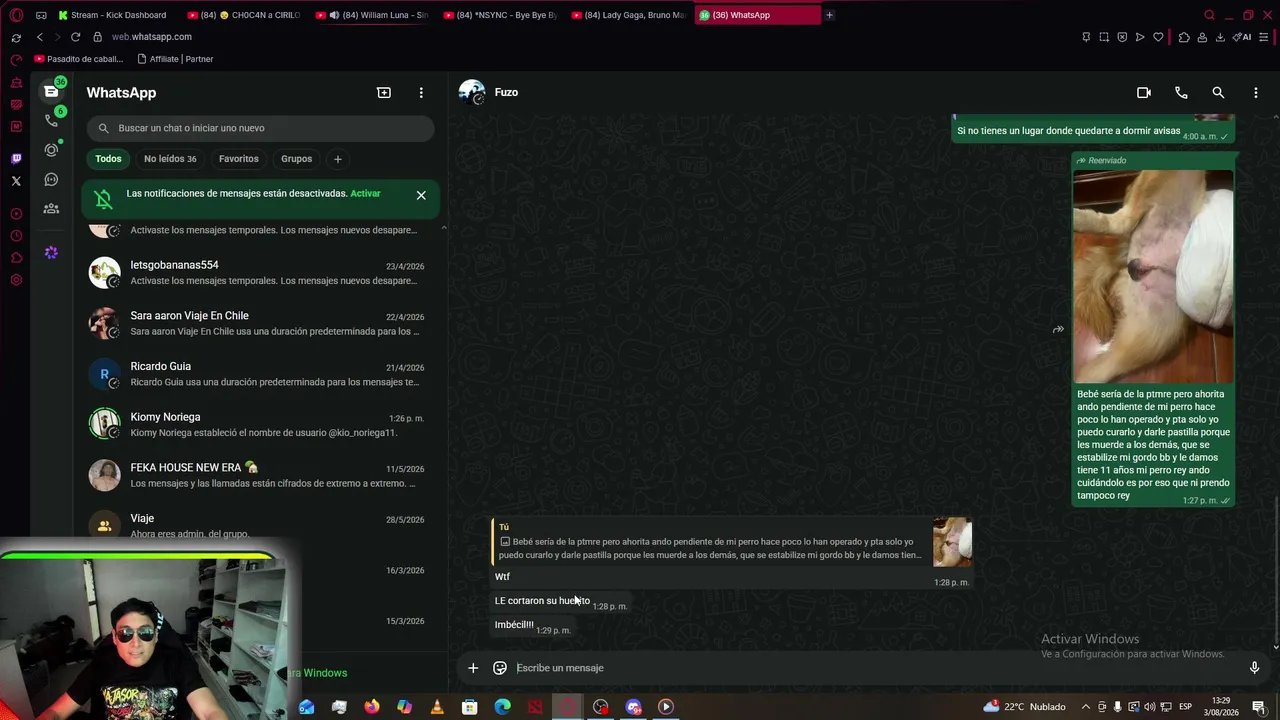This screenshot has width=1280, height=720.
Task: Switch to the NSYNC Bye Bye browser tab
Action: tap(500, 15)
